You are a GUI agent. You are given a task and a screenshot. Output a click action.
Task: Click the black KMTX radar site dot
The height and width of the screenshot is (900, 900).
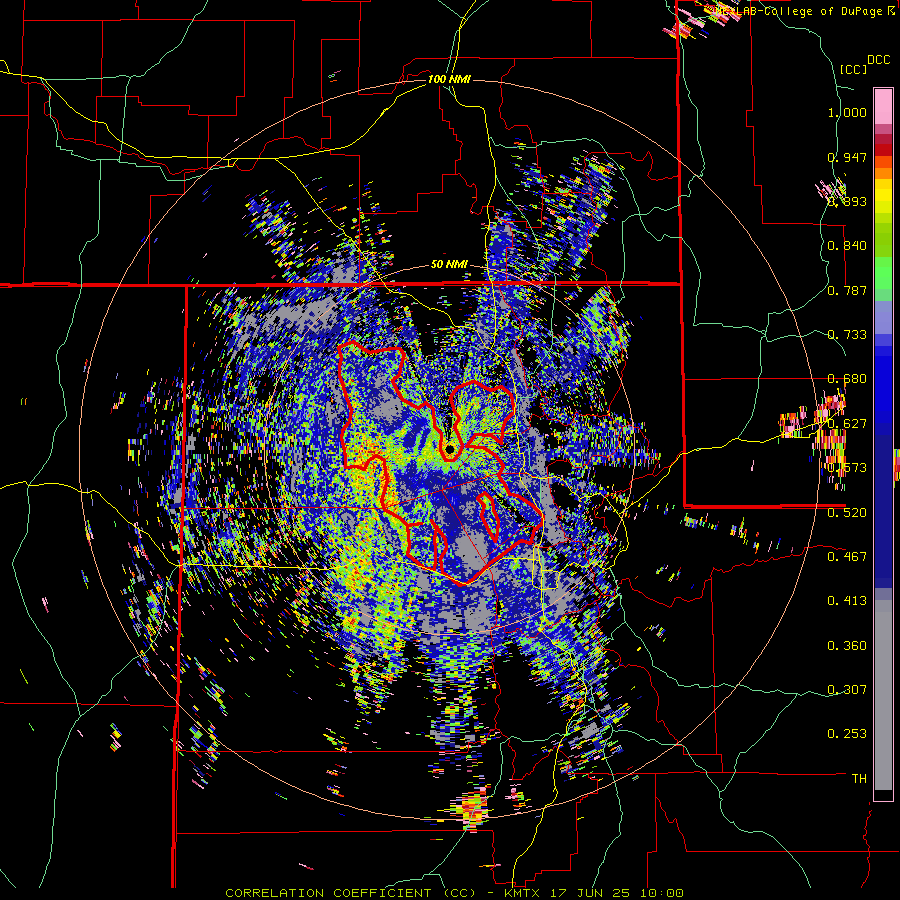450,449
